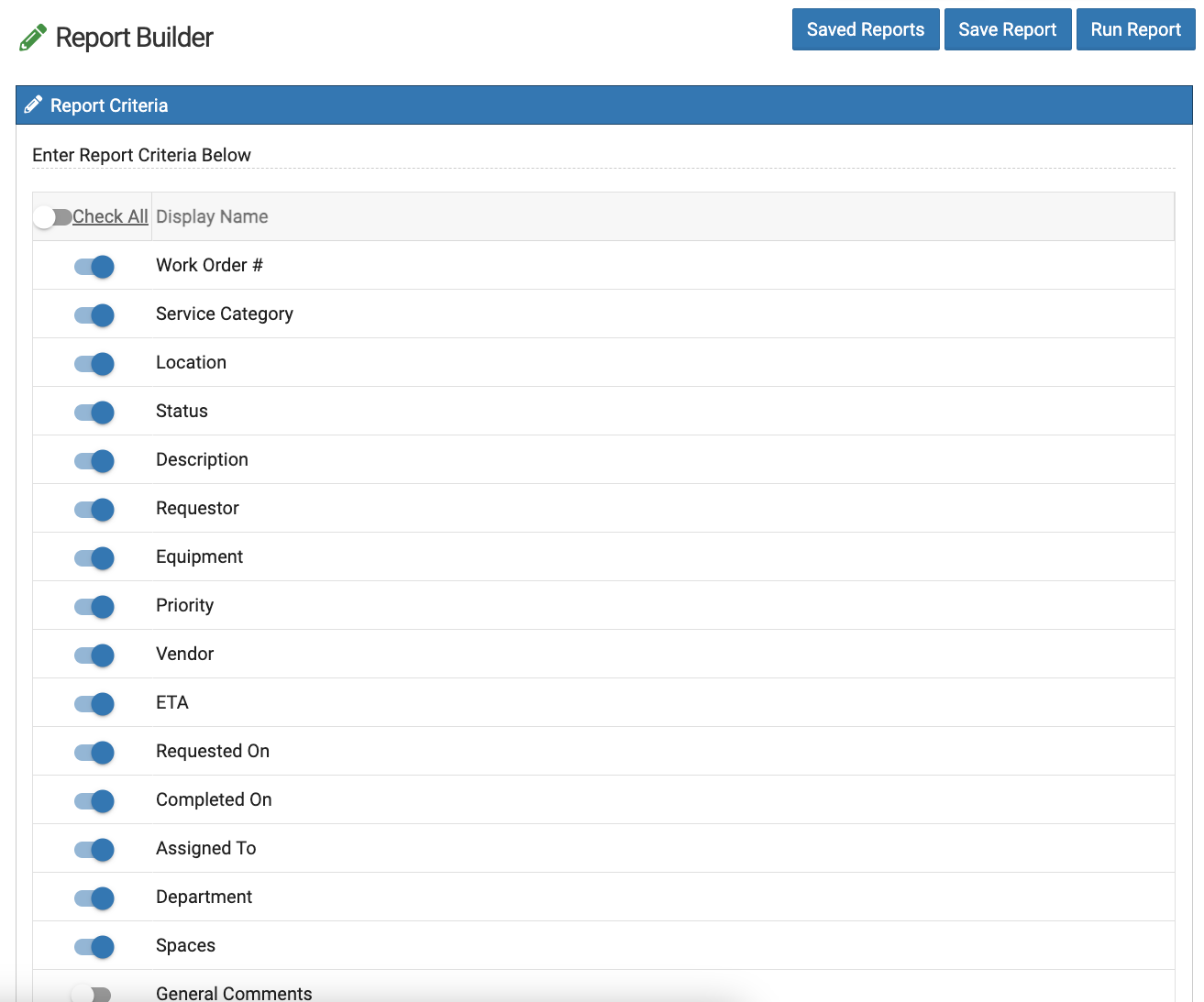This screenshot has height=1002, width=1204.
Task: Click the Report Builder page title
Action: click(x=134, y=38)
